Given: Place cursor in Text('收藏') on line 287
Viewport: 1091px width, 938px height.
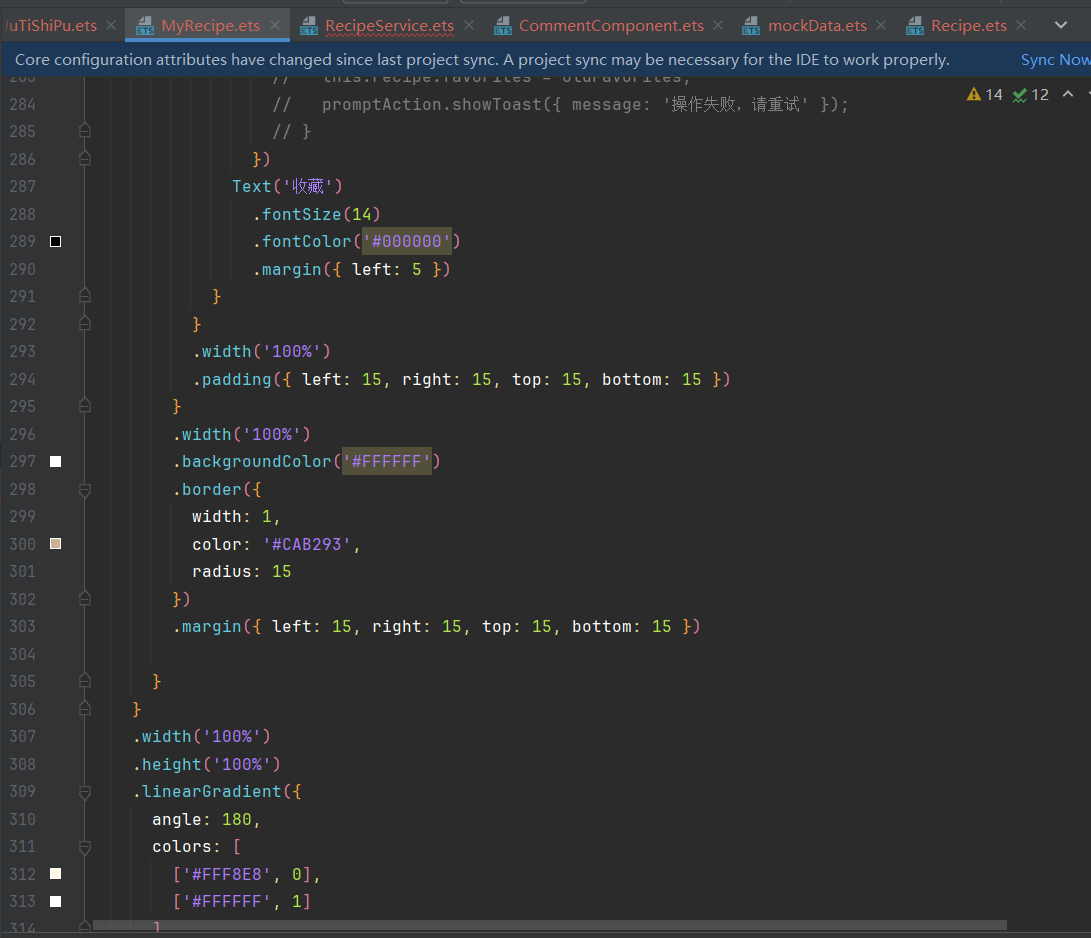Looking at the screenshot, I should pyautogui.click(x=287, y=186).
